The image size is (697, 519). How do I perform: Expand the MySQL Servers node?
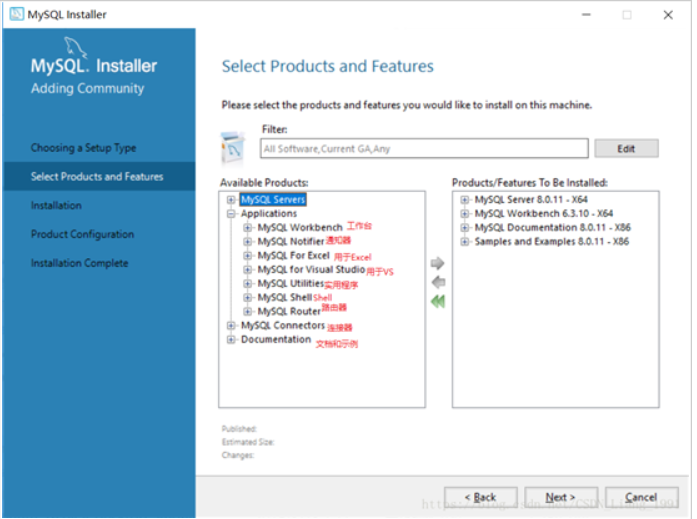pos(231,200)
